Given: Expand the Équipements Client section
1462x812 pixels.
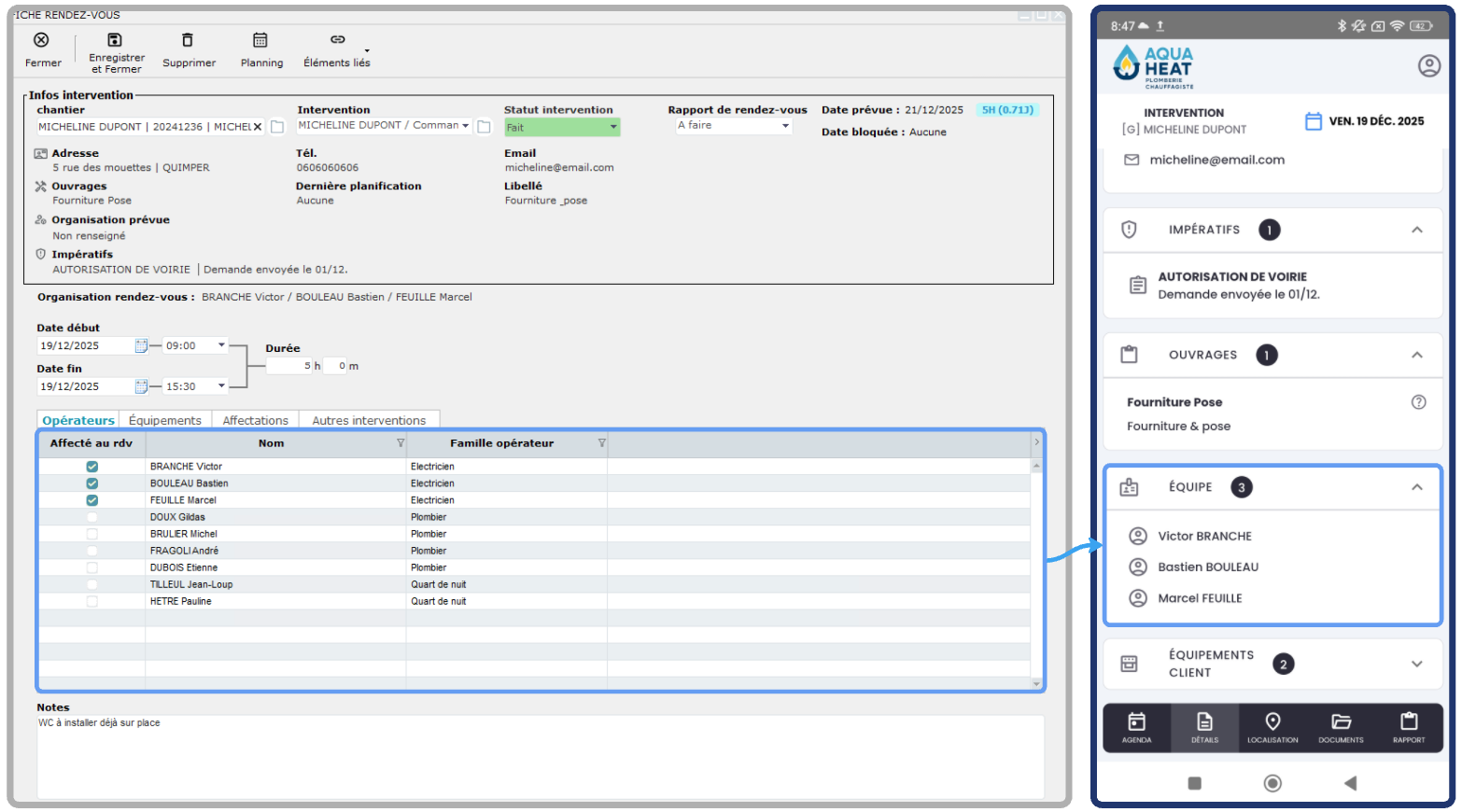Looking at the screenshot, I should click(1416, 664).
